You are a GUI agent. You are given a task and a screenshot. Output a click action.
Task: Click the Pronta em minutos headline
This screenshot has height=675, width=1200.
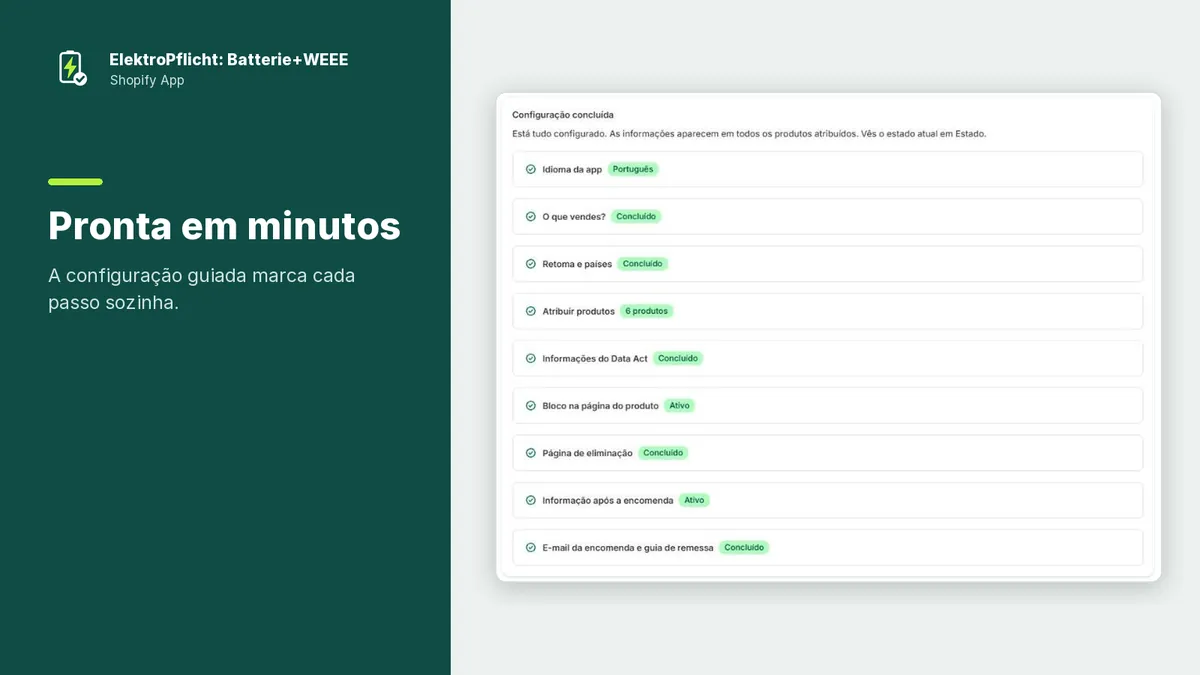pos(224,226)
